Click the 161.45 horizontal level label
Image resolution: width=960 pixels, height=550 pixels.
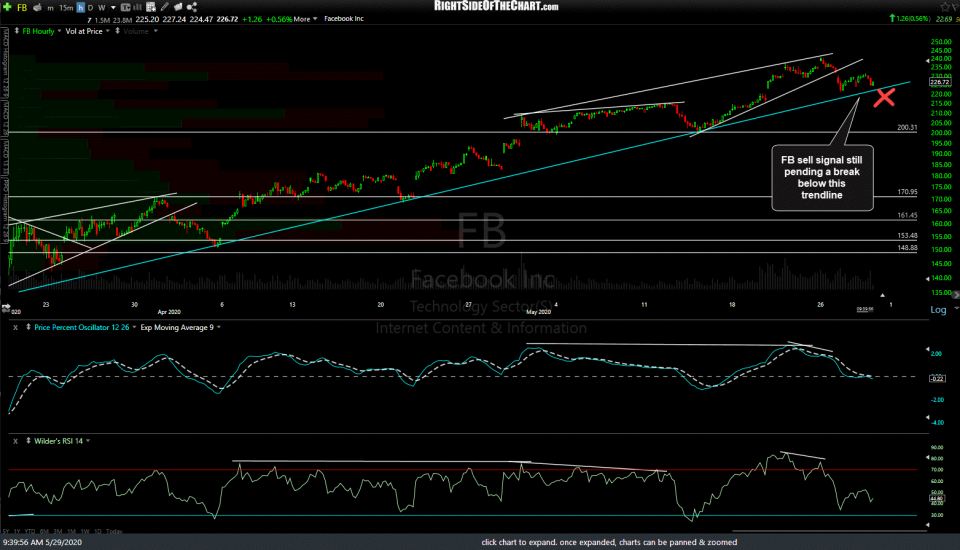click(907, 215)
